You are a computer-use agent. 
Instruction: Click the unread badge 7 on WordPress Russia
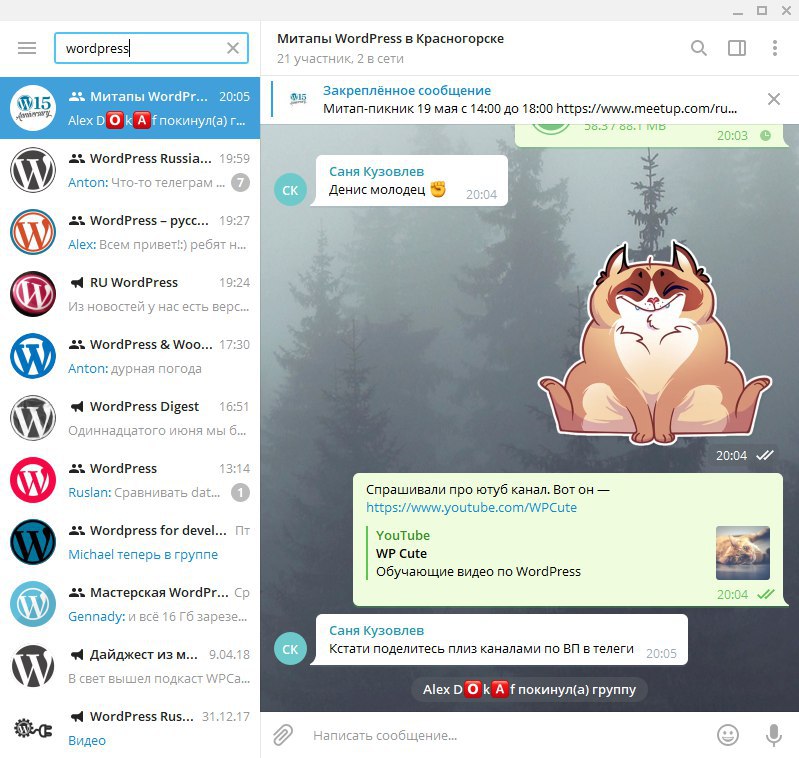(x=241, y=182)
